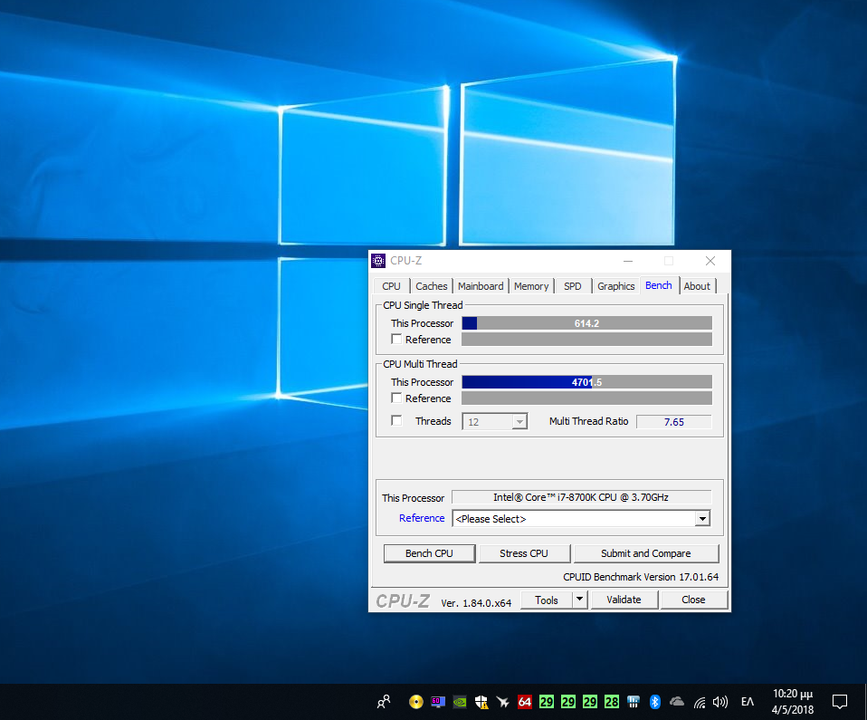This screenshot has width=867, height=720.
Task: Click the Tools button
Action: 546,599
